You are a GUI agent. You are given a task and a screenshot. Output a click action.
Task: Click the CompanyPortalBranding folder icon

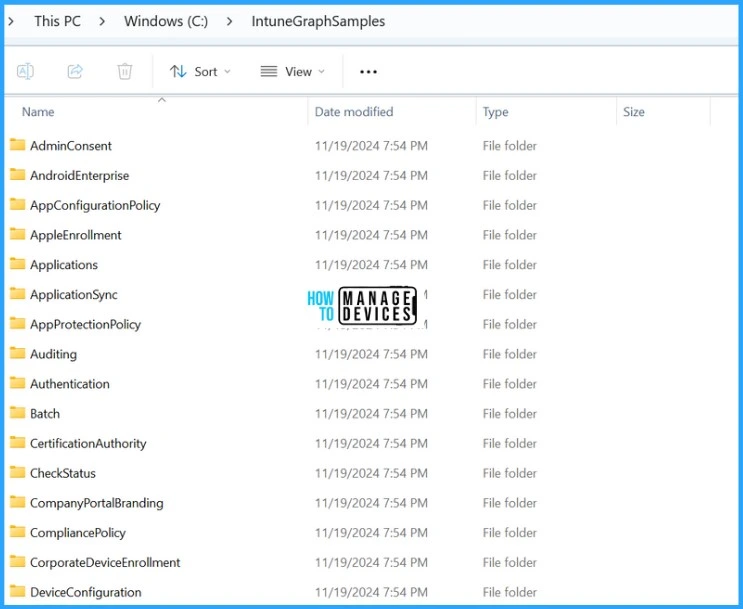tap(18, 502)
